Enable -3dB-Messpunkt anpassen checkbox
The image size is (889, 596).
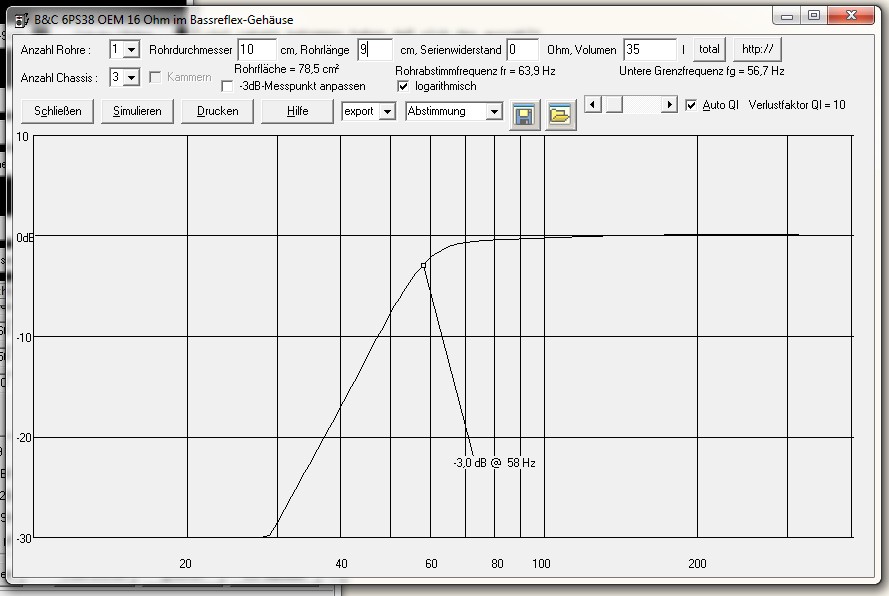[x=227, y=86]
